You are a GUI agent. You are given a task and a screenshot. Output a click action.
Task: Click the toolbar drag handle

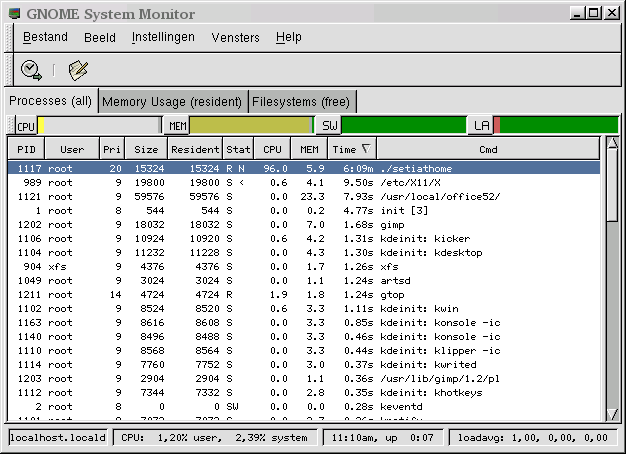(x=8, y=70)
